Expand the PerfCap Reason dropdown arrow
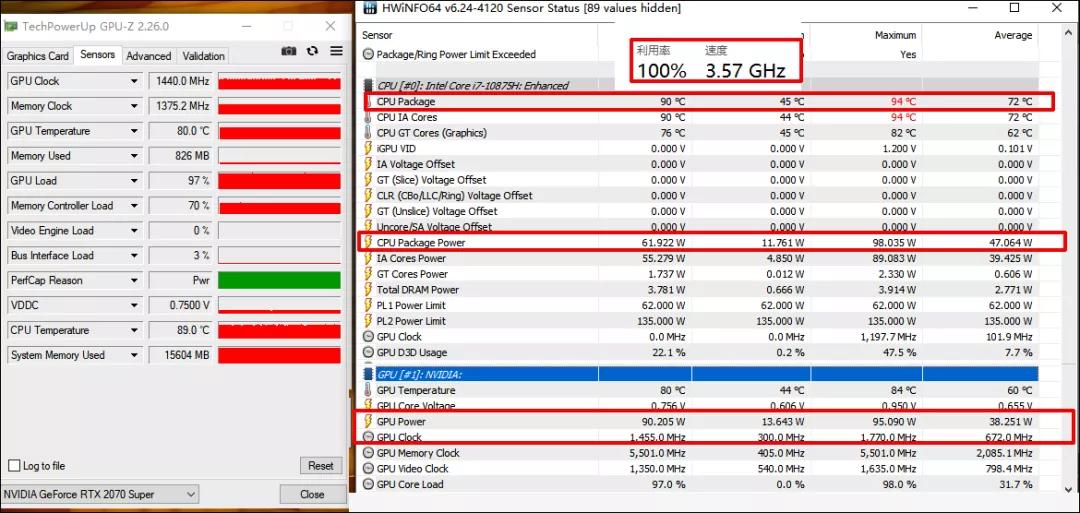Viewport: 1080px width, 513px height. (x=134, y=281)
